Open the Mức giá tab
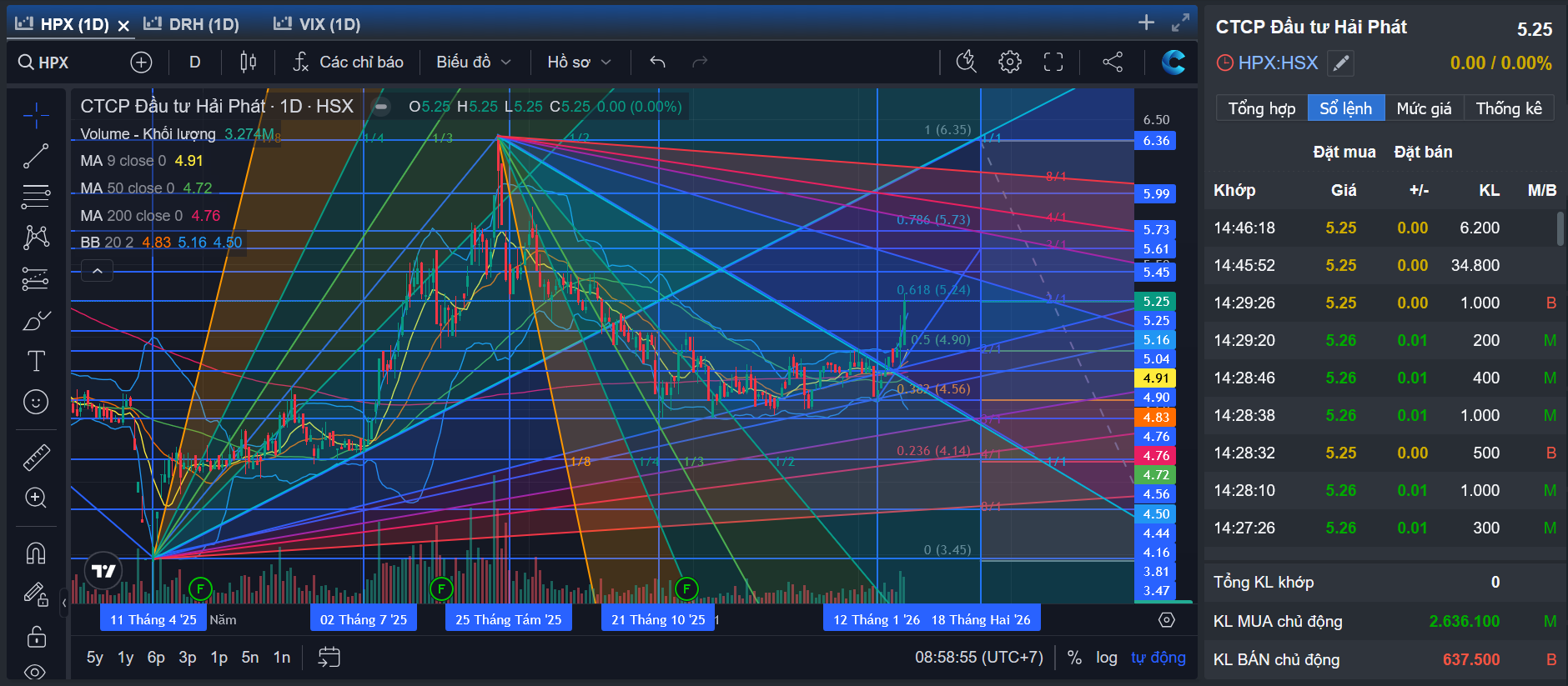Screen dimensions: 1568x686 1424,108
